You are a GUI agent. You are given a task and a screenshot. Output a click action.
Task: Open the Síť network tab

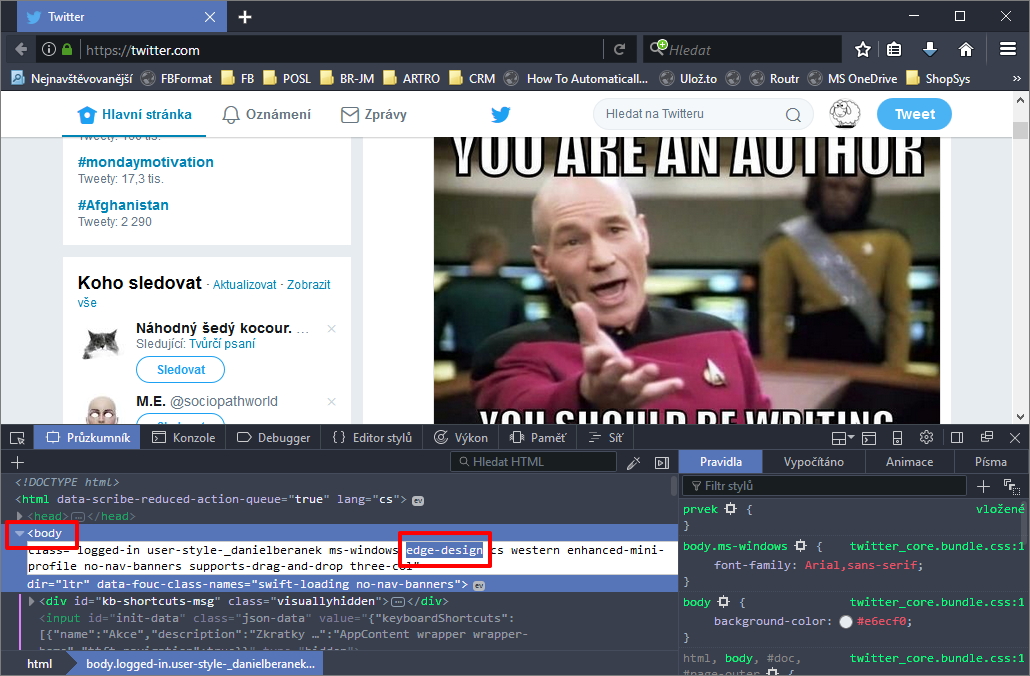pyautogui.click(x=606, y=438)
